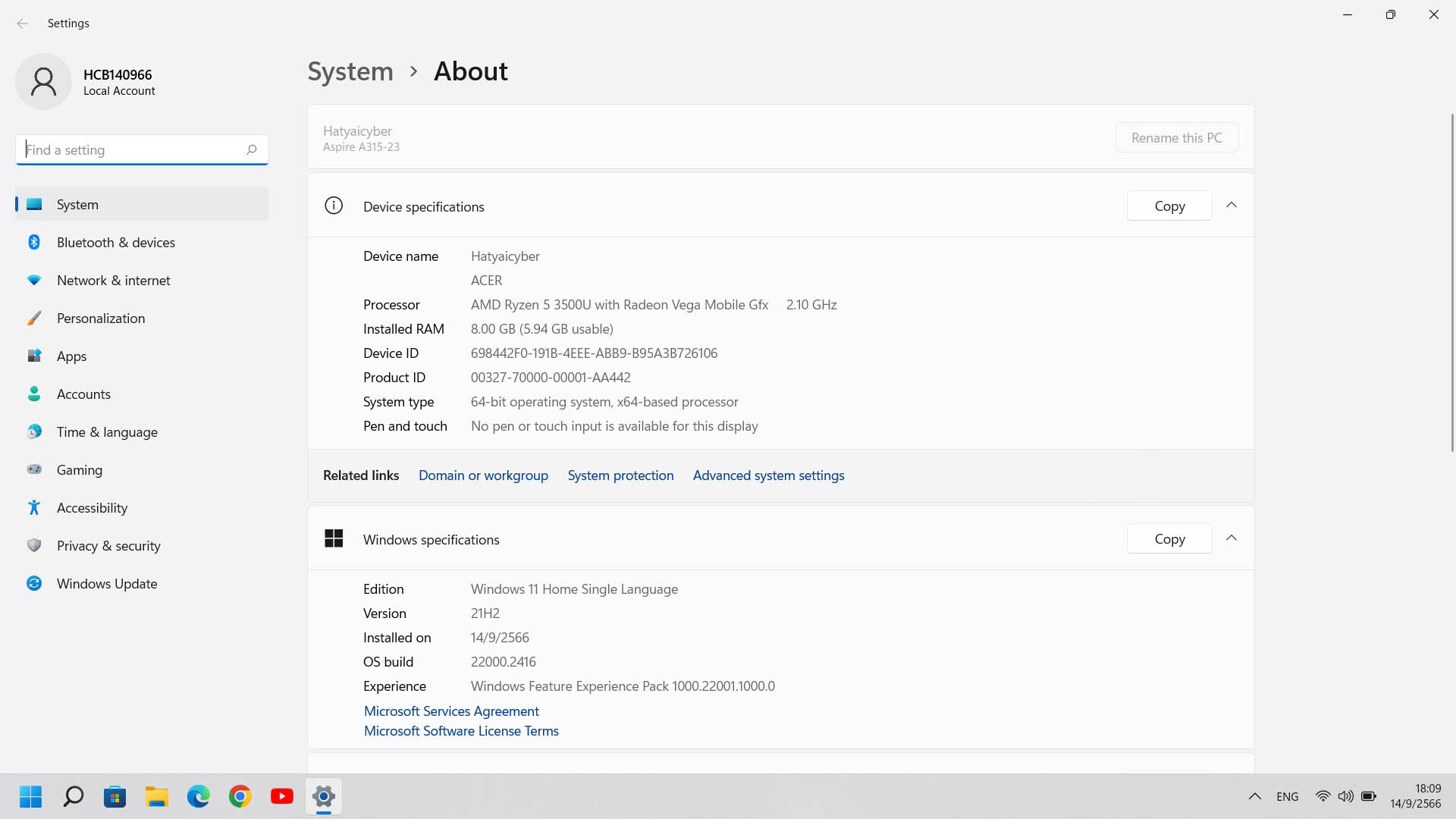Click the System breadcrumb in the header
This screenshot has width=1456, height=819.
(x=350, y=71)
